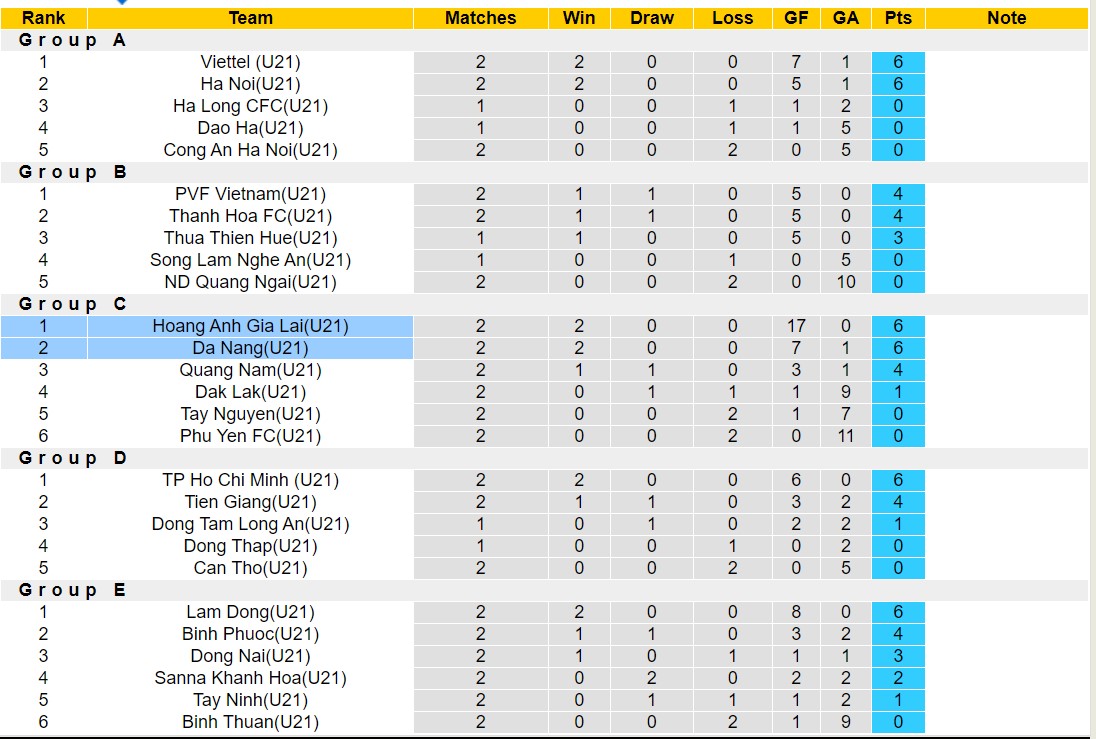Viewport: 1096px width, 739px height.
Task: Open the Ha Noi(U21) team link
Action: 250,84
